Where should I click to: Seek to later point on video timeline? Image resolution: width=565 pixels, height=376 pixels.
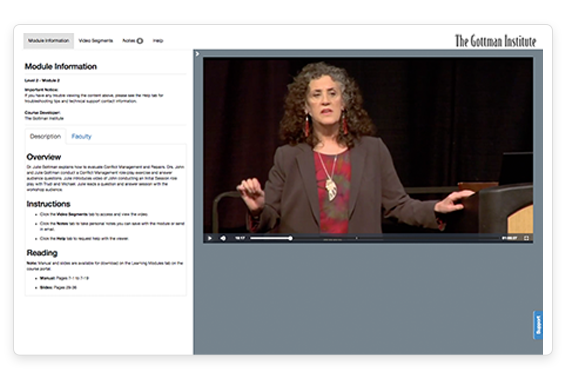coord(396,238)
